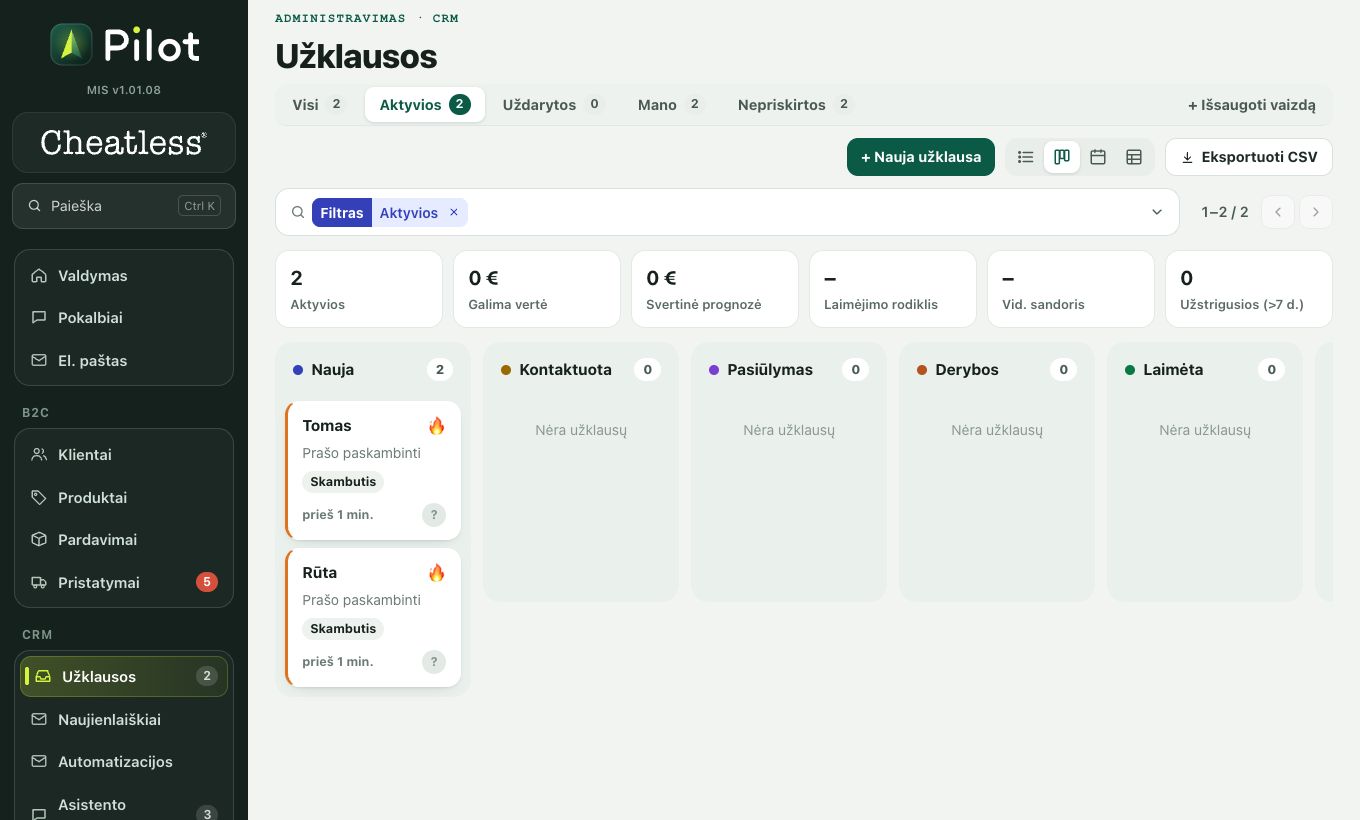The height and width of the screenshot is (820, 1360).
Task: Switch to list view
Action: pos(1025,157)
